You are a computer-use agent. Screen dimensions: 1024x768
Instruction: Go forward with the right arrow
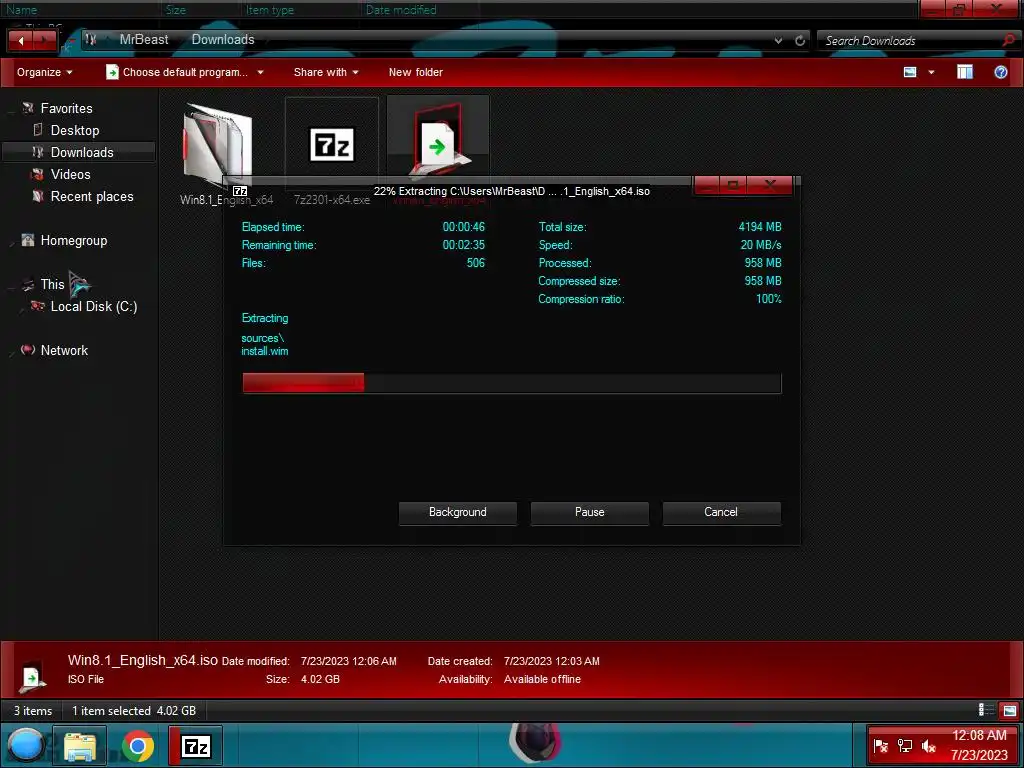coord(44,40)
